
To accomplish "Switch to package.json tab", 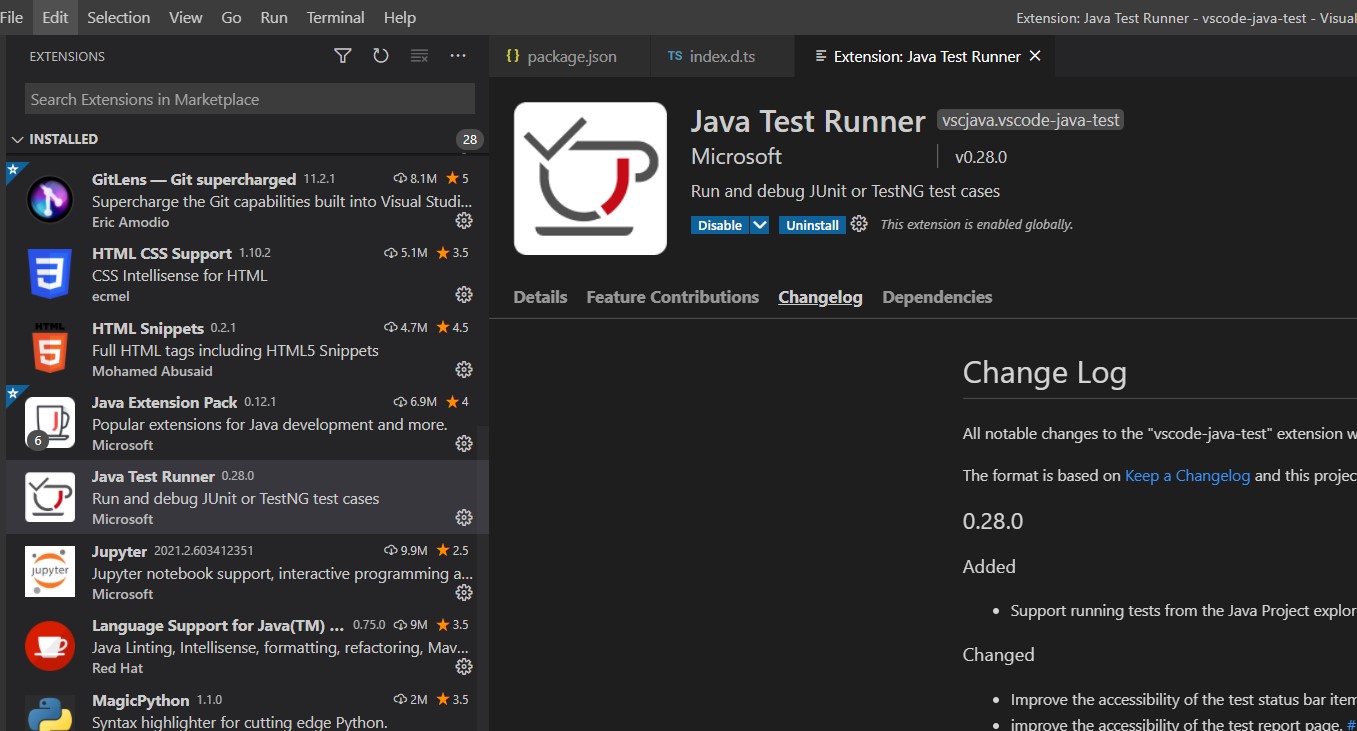I will click(x=570, y=56).
